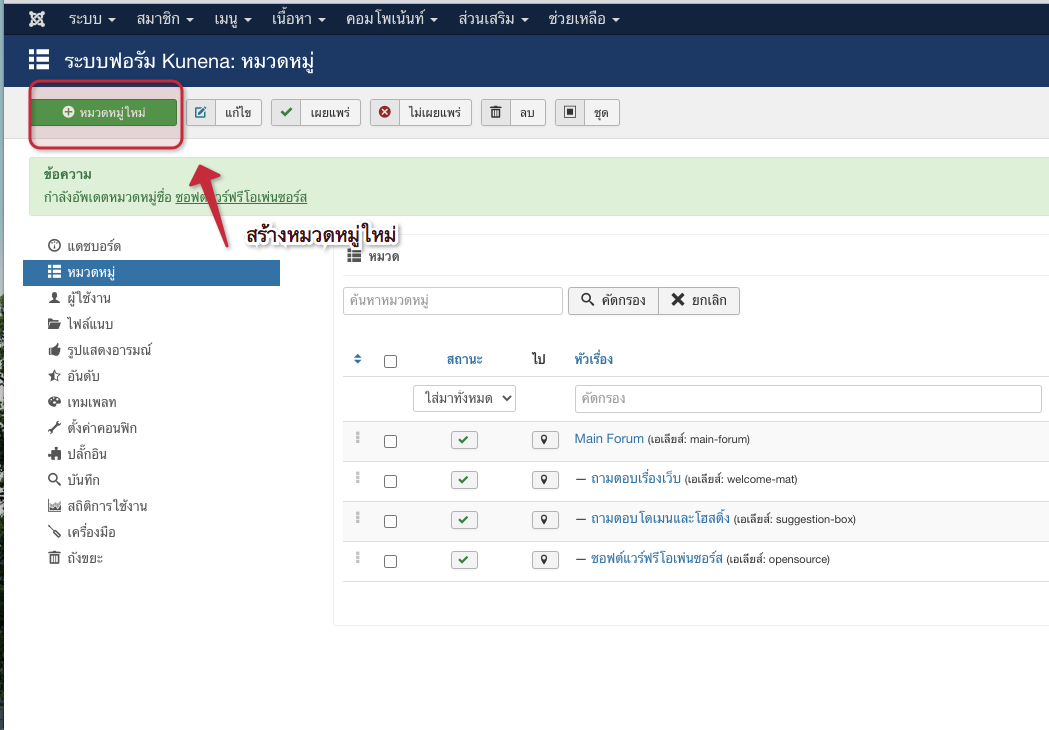Open ถังขยะ trash in sidebar
The width and height of the screenshot is (1049, 730).
pos(84,558)
